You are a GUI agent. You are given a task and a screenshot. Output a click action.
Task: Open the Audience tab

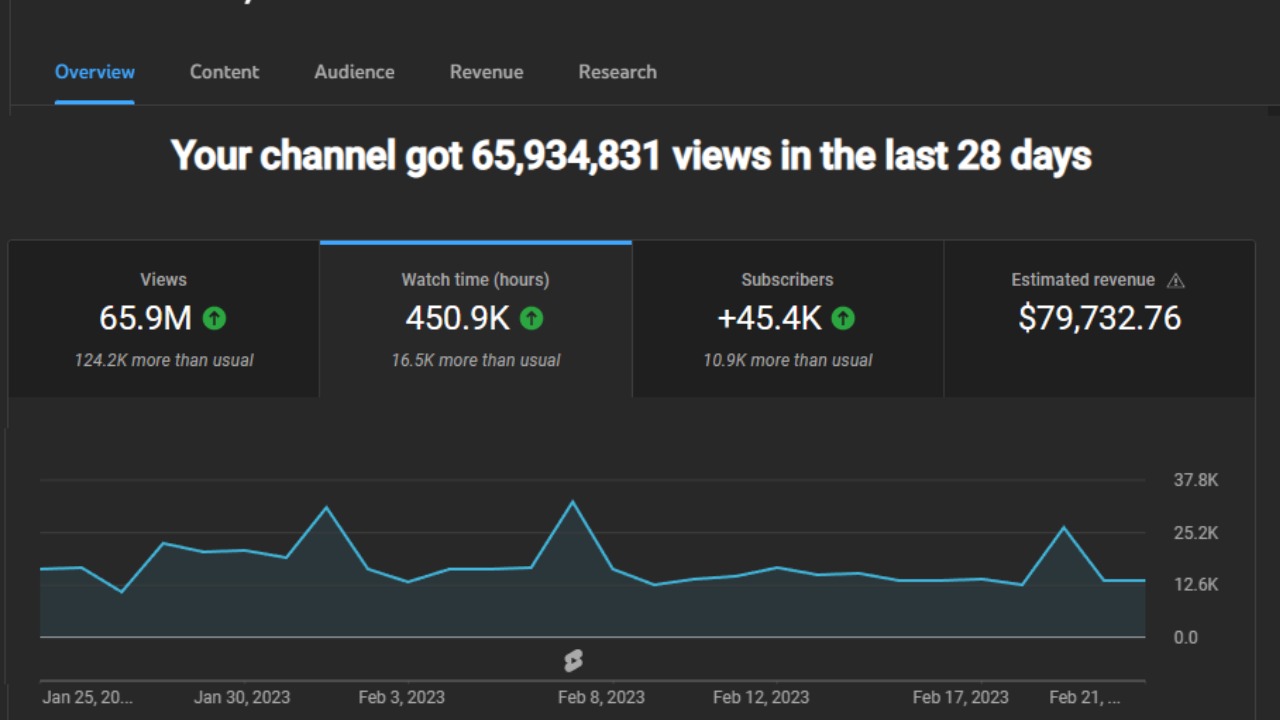tap(354, 72)
